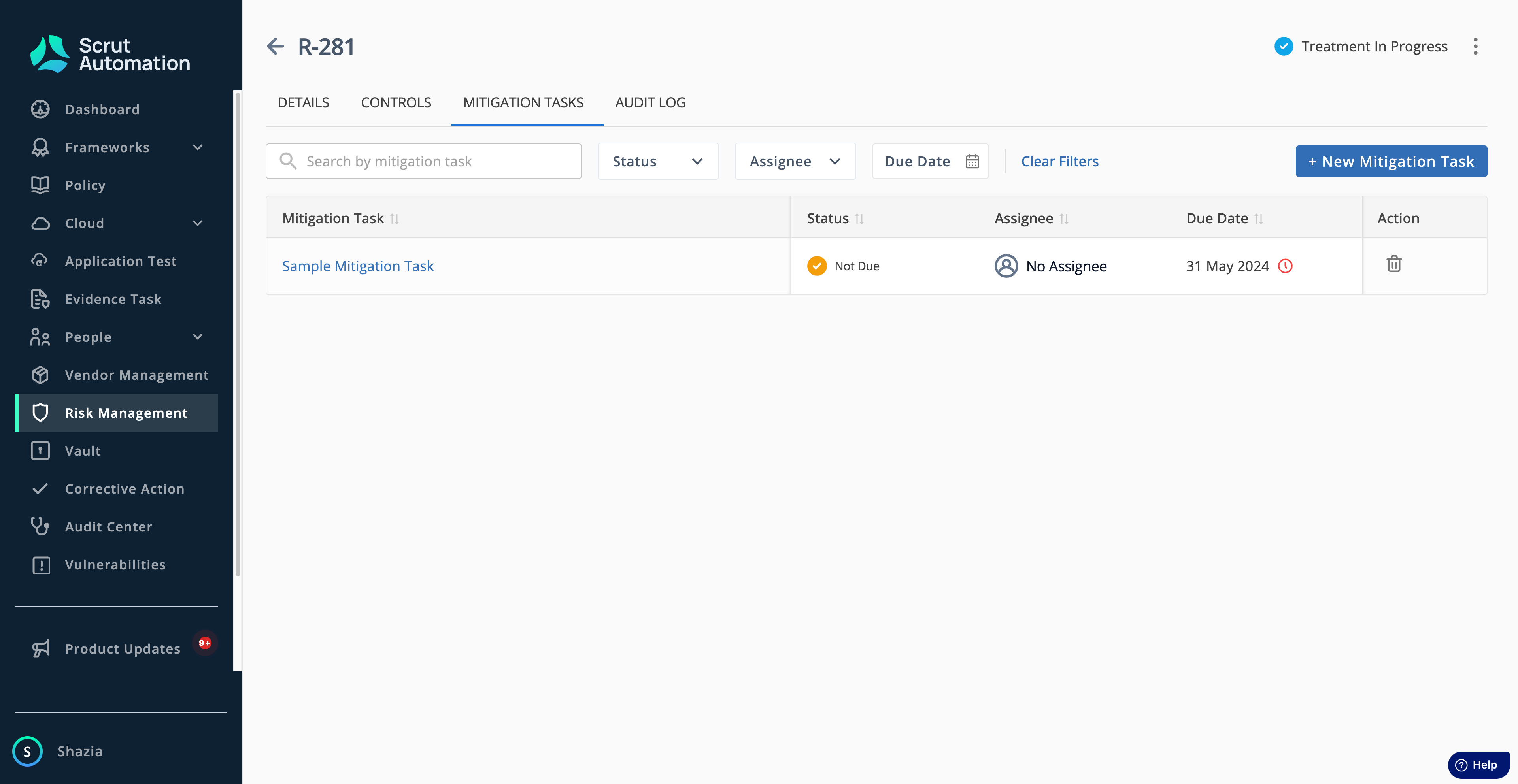Viewport: 1518px width, 784px height.
Task: Open the Policy book icon
Action: 40,185
